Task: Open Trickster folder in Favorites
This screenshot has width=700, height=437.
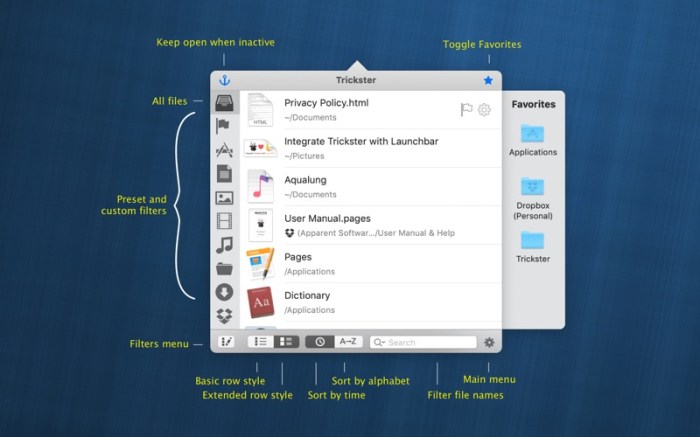Action: [x=533, y=247]
